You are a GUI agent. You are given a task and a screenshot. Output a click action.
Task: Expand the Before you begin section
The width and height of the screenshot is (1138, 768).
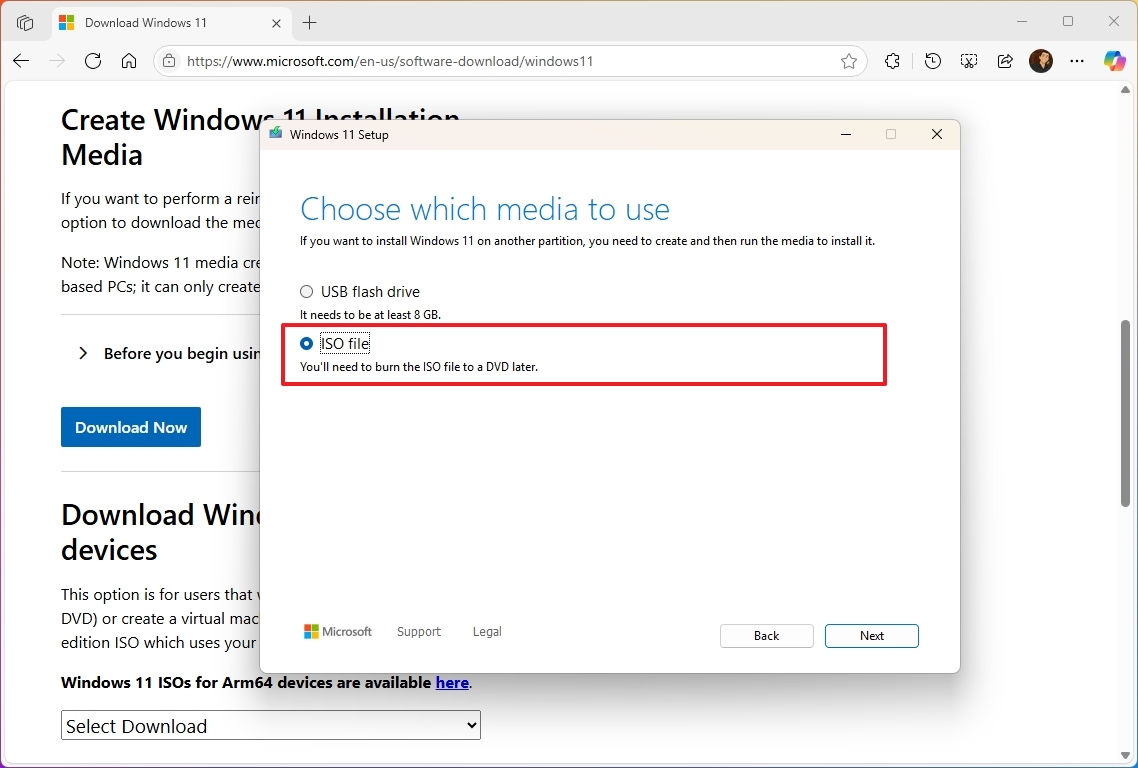click(x=83, y=353)
